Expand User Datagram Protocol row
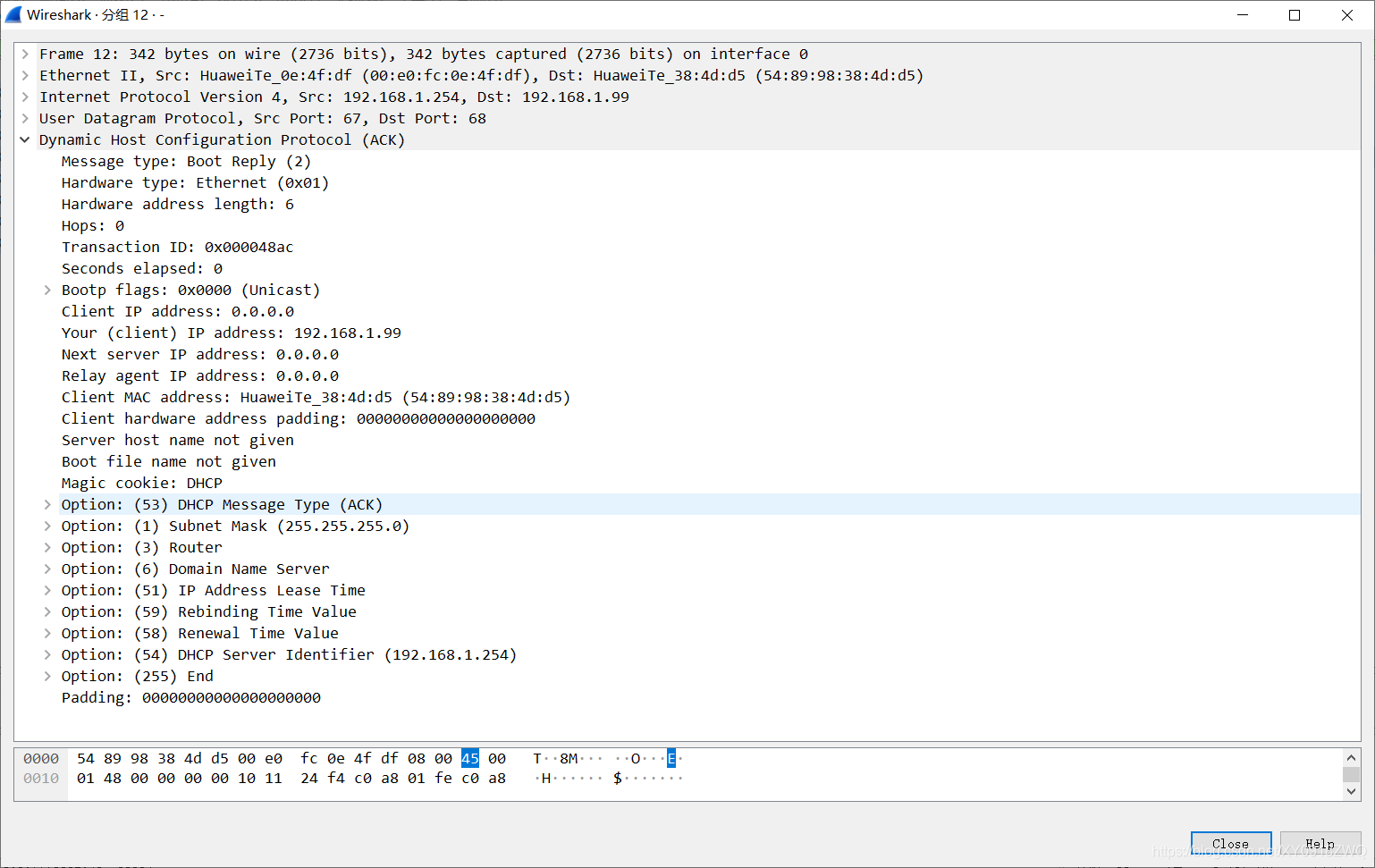 tap(25, 118)
